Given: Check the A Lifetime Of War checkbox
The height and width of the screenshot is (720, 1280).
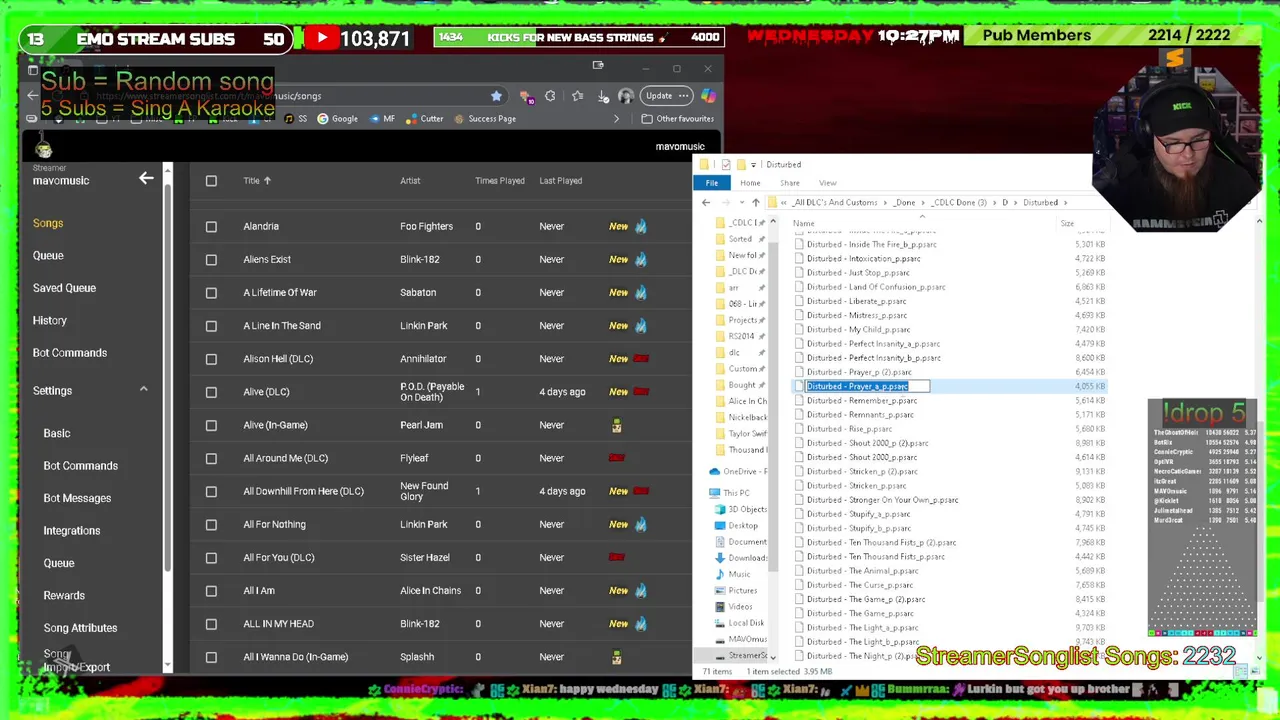Looking at the screenshot, I should pyautogui.click(x=211, y=292).
